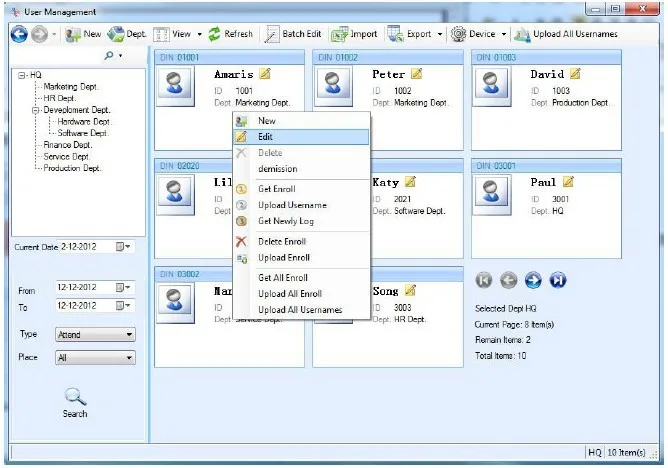Viewport: 668px width, 468px height.
Task: Open Batch Edit from toolbar
Action: coord(293,34)
